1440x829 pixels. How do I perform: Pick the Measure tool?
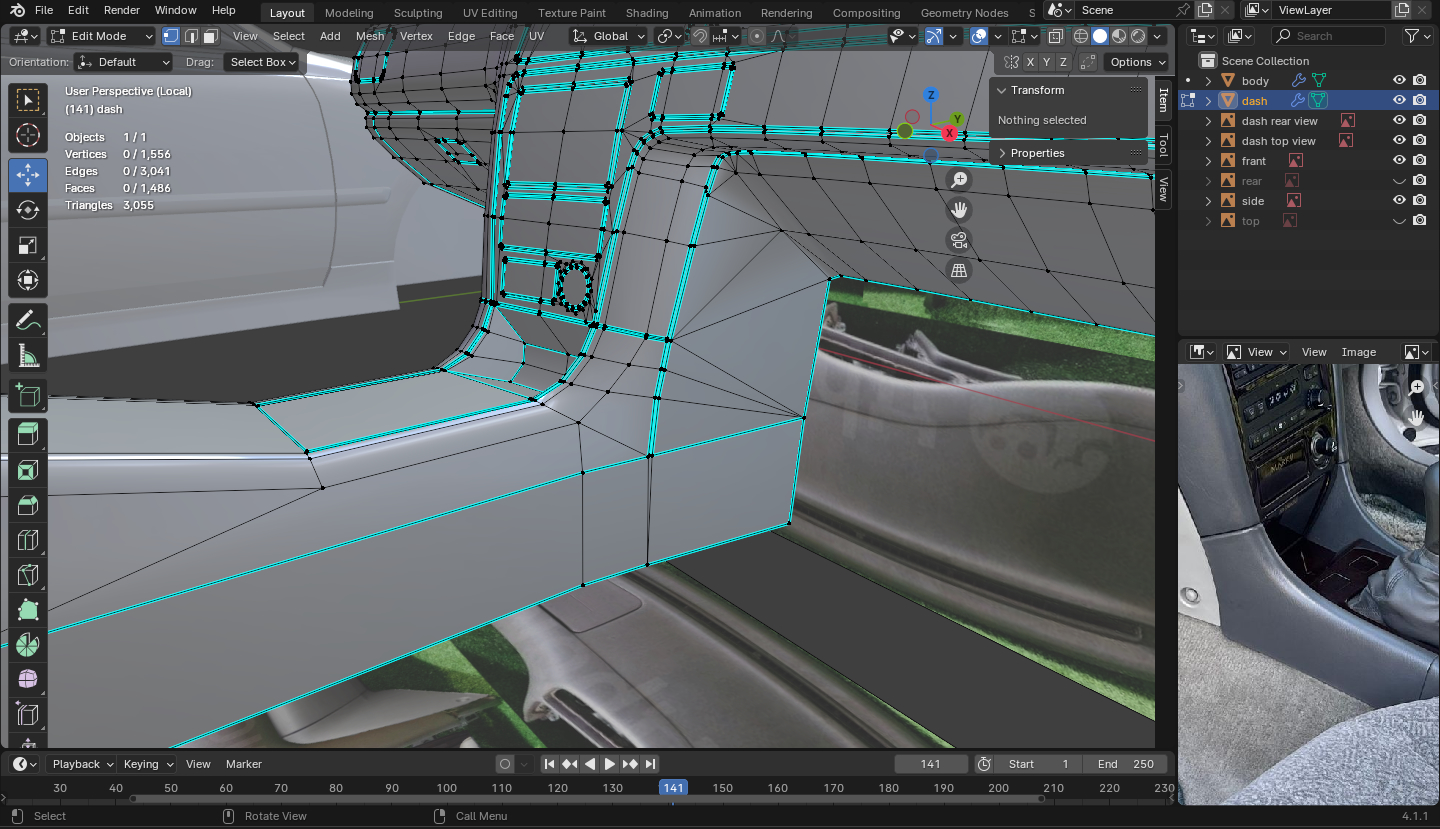(x=28, y=356)
